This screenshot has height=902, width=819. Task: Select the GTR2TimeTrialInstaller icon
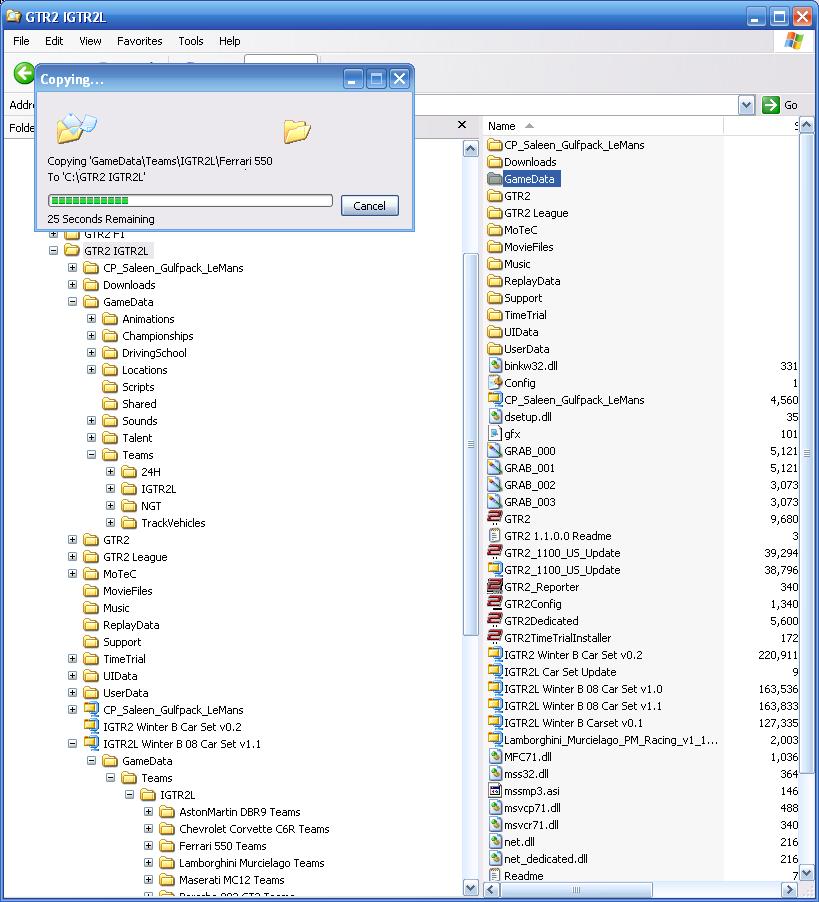[x=495, y=637]
